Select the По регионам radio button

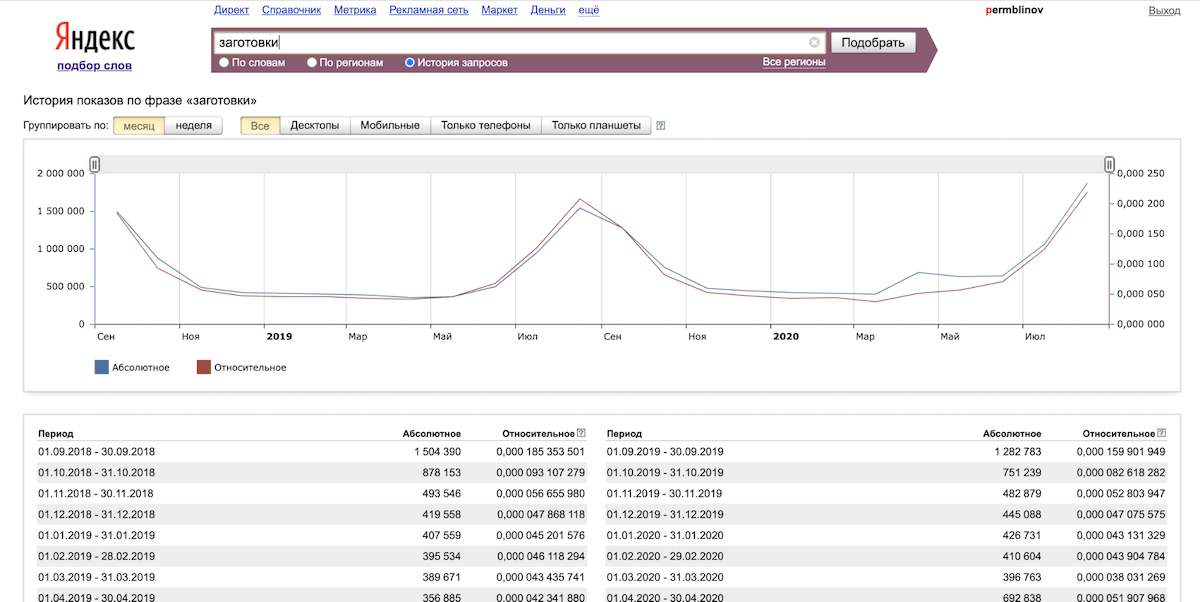coord(312,62)
